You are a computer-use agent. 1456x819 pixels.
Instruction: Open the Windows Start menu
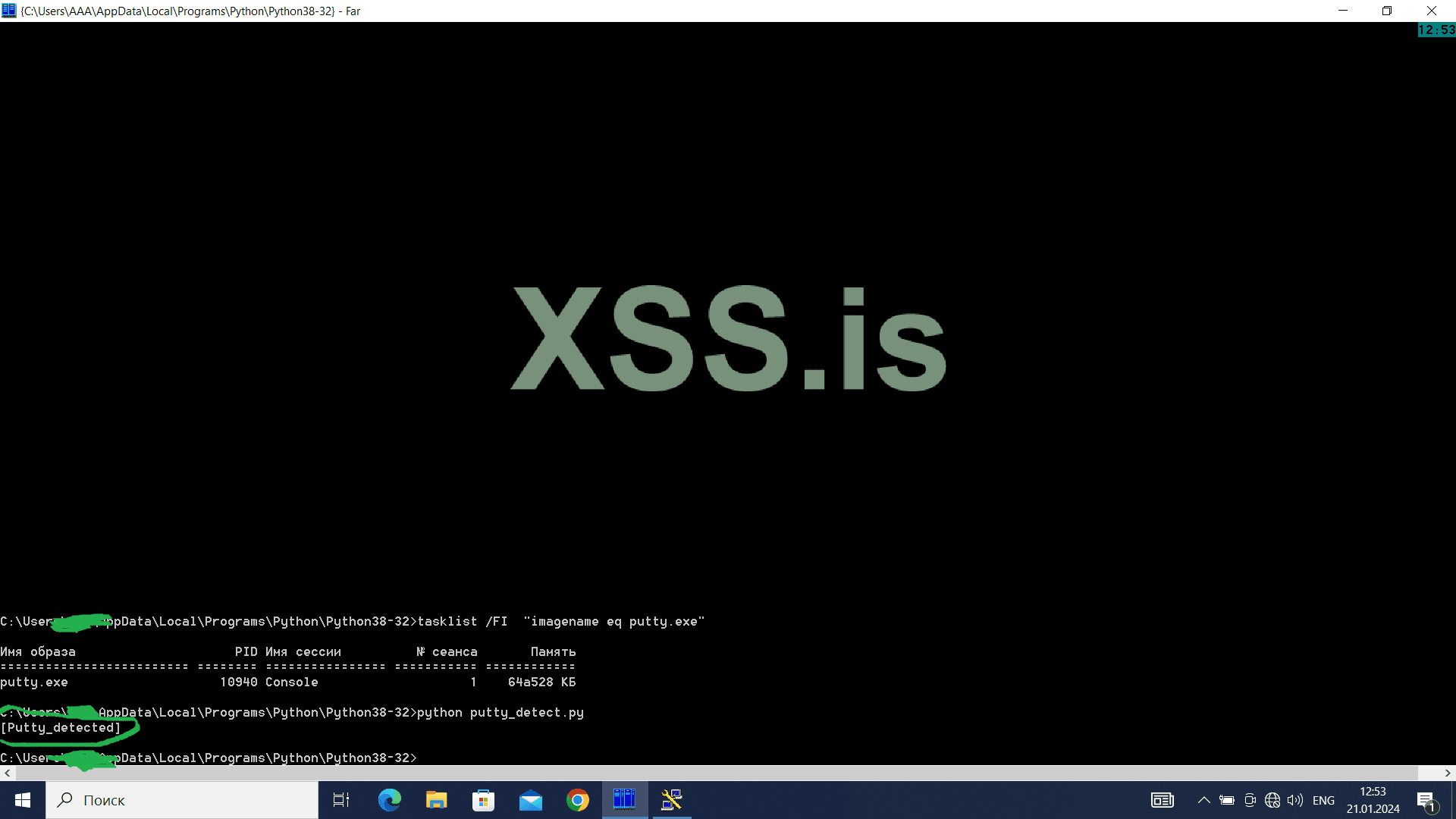tap(22, 800)
